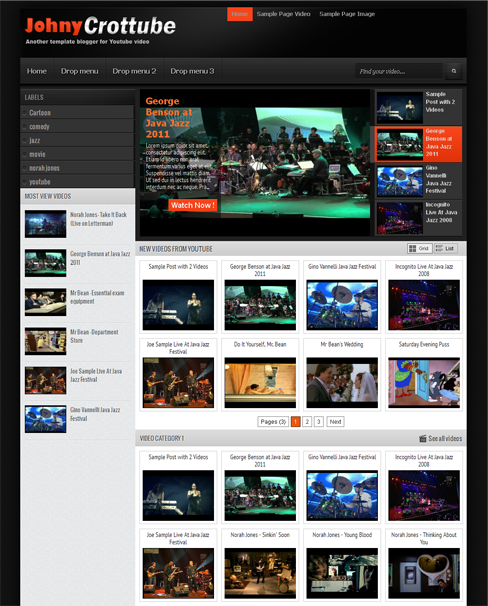The height and width of the screenshot is (606, 488).
Task: Open Incognito video in New Videos grid
Action: coord(424,297)
